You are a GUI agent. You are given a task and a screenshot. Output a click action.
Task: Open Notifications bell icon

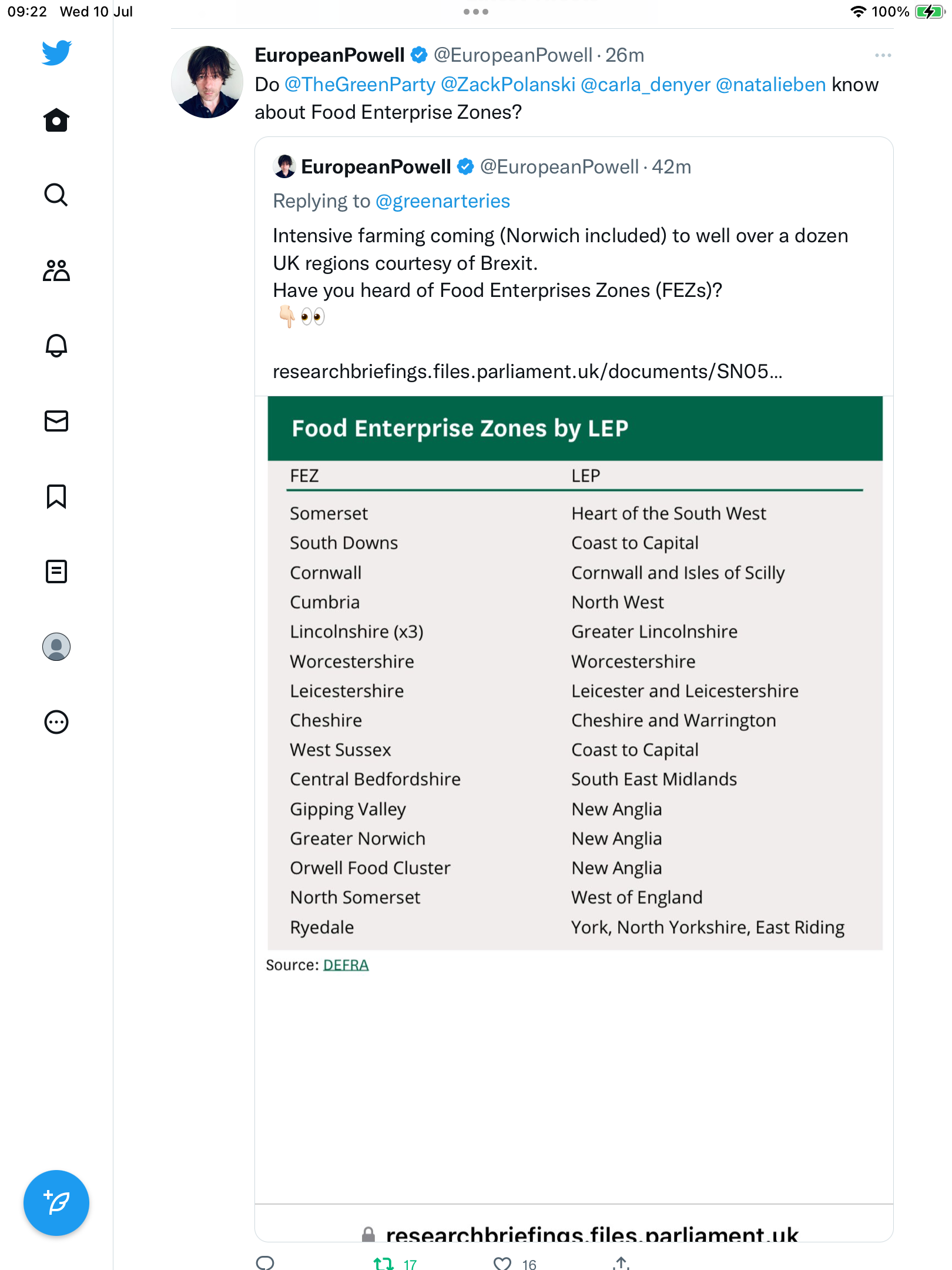point(56,346)
